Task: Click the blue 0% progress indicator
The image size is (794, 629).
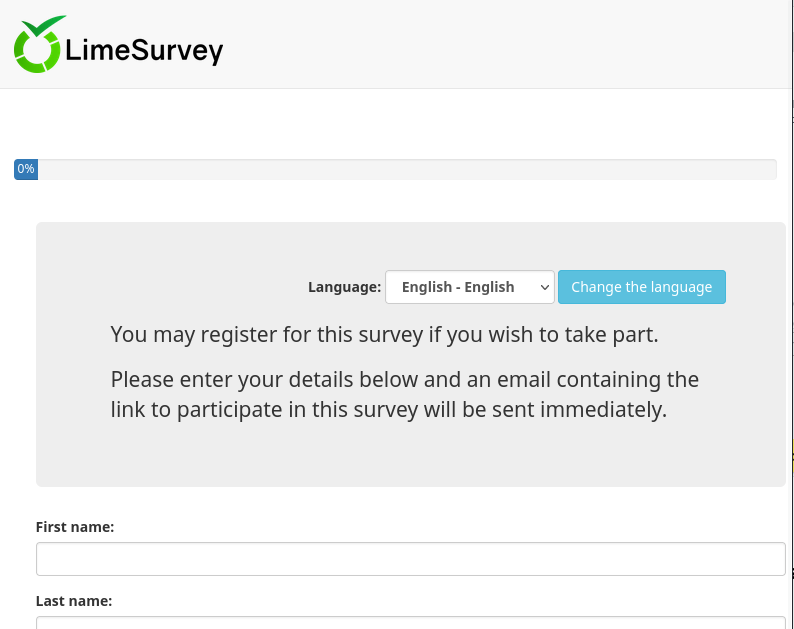Action: click(x=26, y=169)
